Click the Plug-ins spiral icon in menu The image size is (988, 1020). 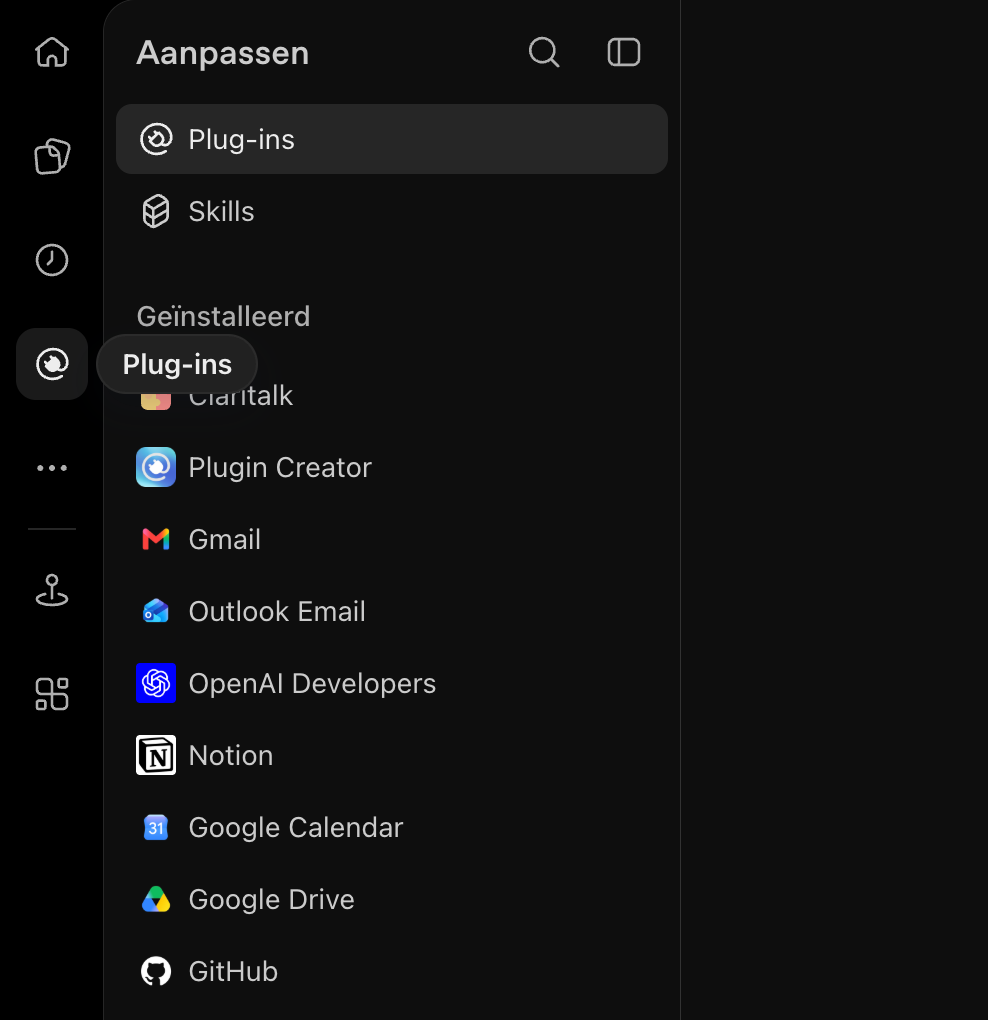156,139
